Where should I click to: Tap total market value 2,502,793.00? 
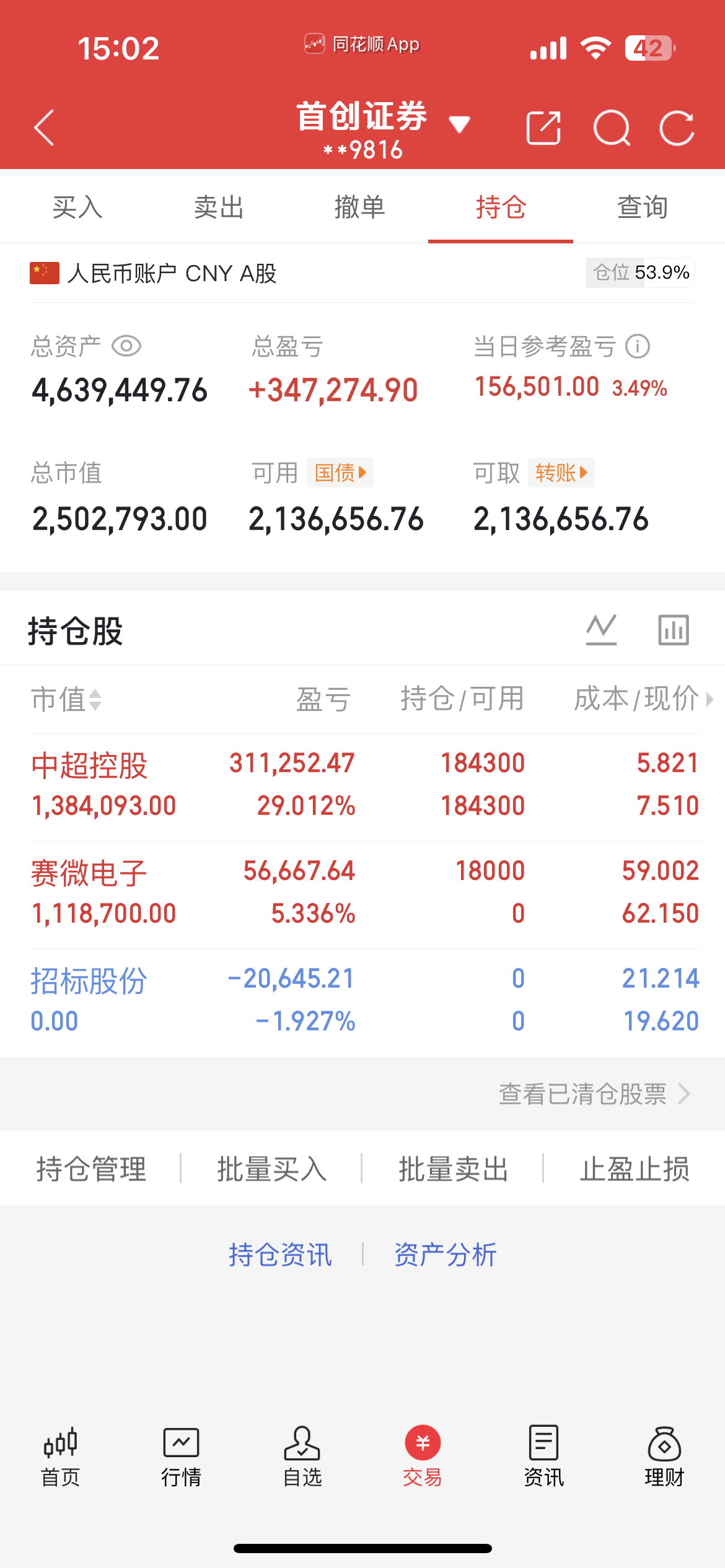(x=120, y=519)
